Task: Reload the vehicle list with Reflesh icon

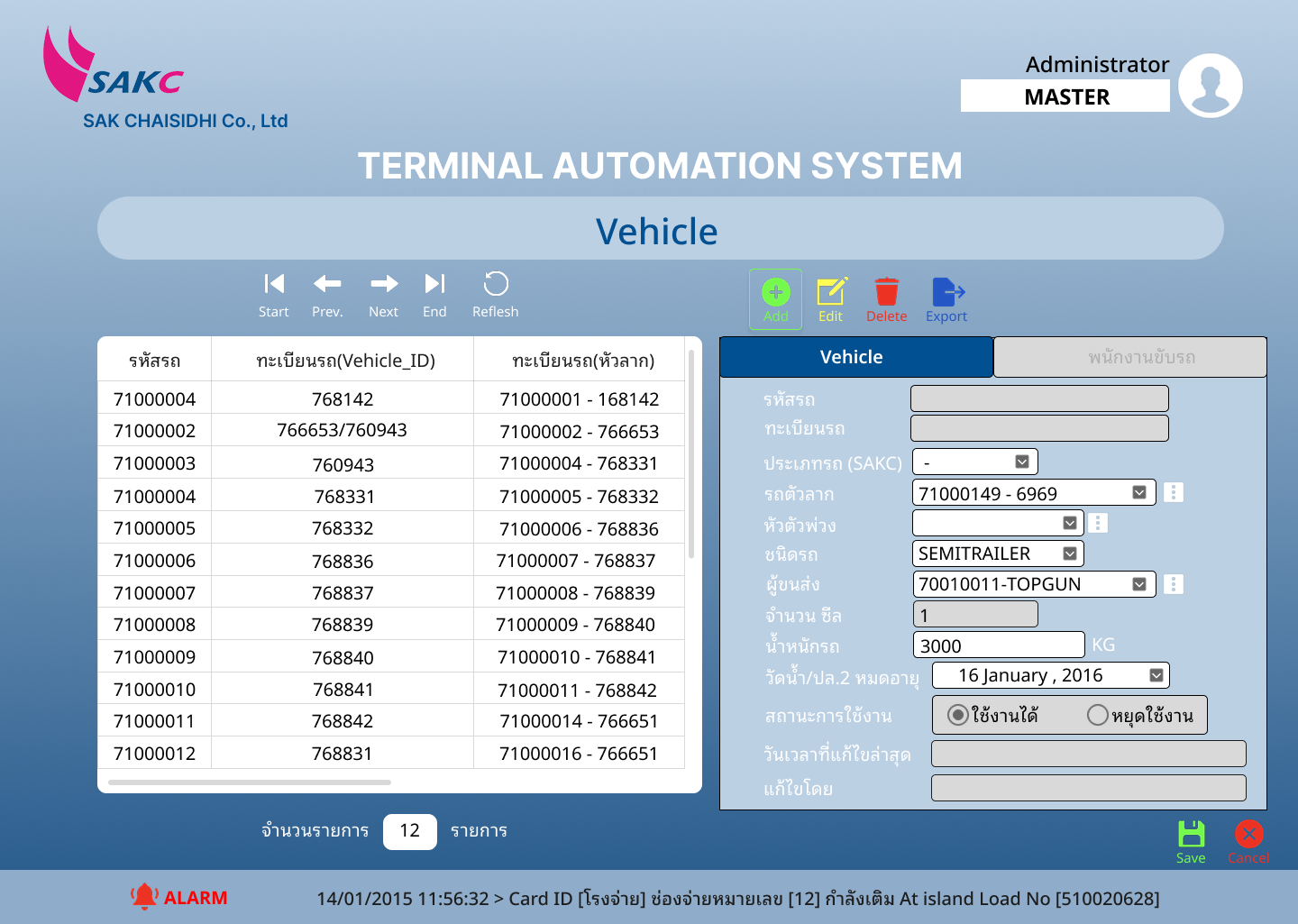Action: (496, 284)
